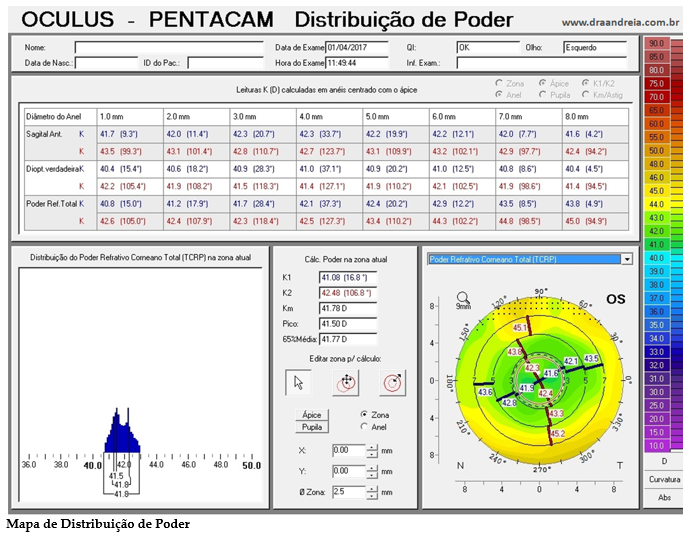Select the Zona radio in K readings header
685x534 pixels.
tap(499, 83)
